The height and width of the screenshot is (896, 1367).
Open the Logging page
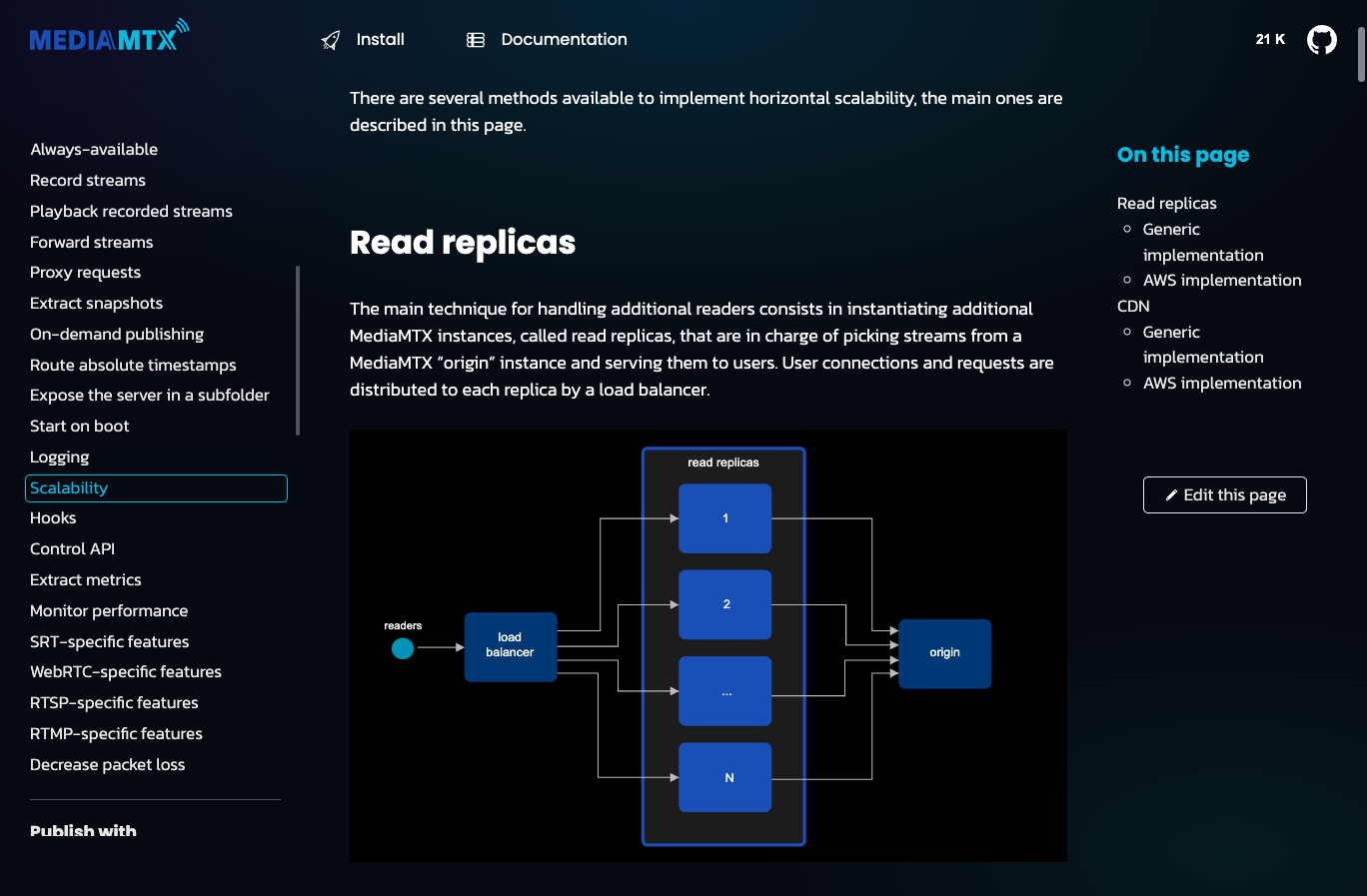coord(60,457)
